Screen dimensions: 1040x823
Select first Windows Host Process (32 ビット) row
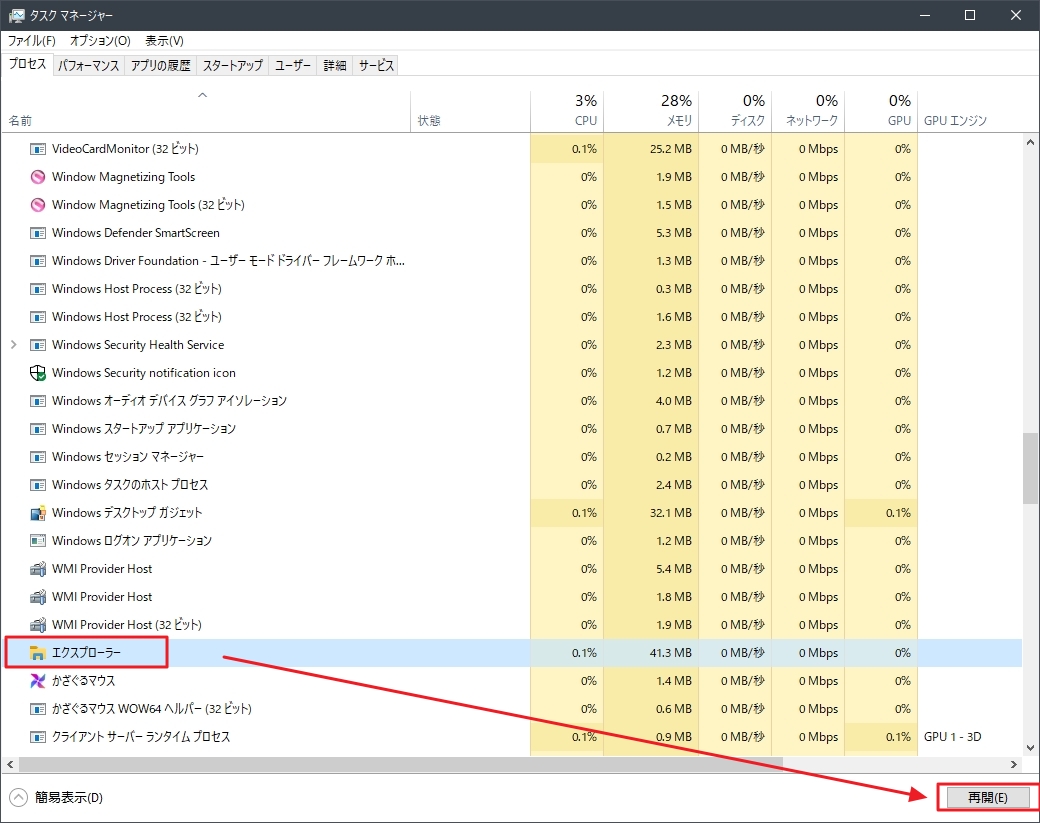click(x=511, y=289)
